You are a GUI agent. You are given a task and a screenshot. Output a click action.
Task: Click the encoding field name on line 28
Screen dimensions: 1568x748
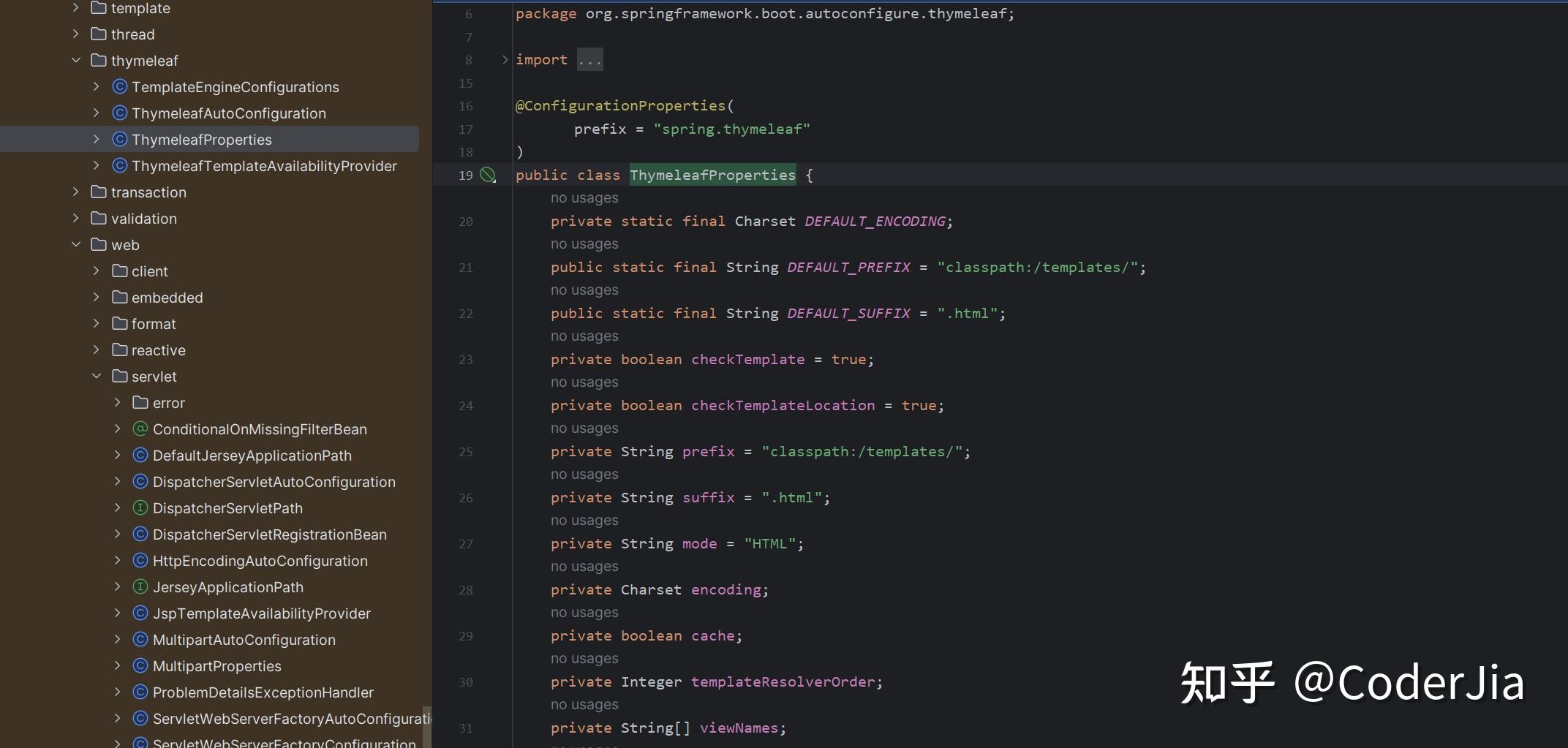726,590
